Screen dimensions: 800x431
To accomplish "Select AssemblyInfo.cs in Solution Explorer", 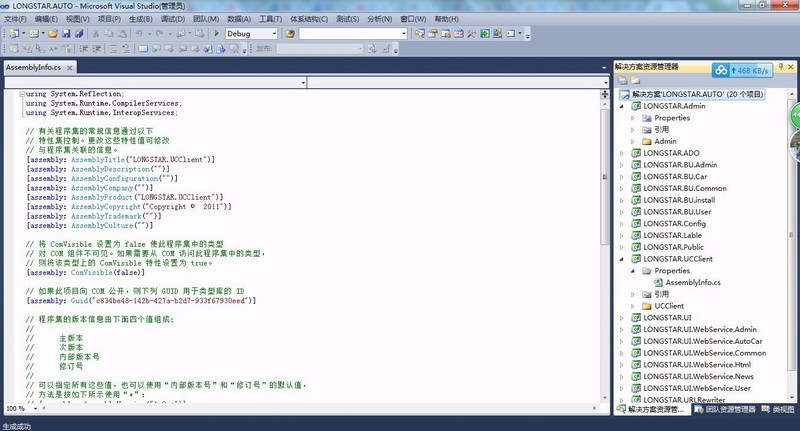I will click(x=693, y=283).
